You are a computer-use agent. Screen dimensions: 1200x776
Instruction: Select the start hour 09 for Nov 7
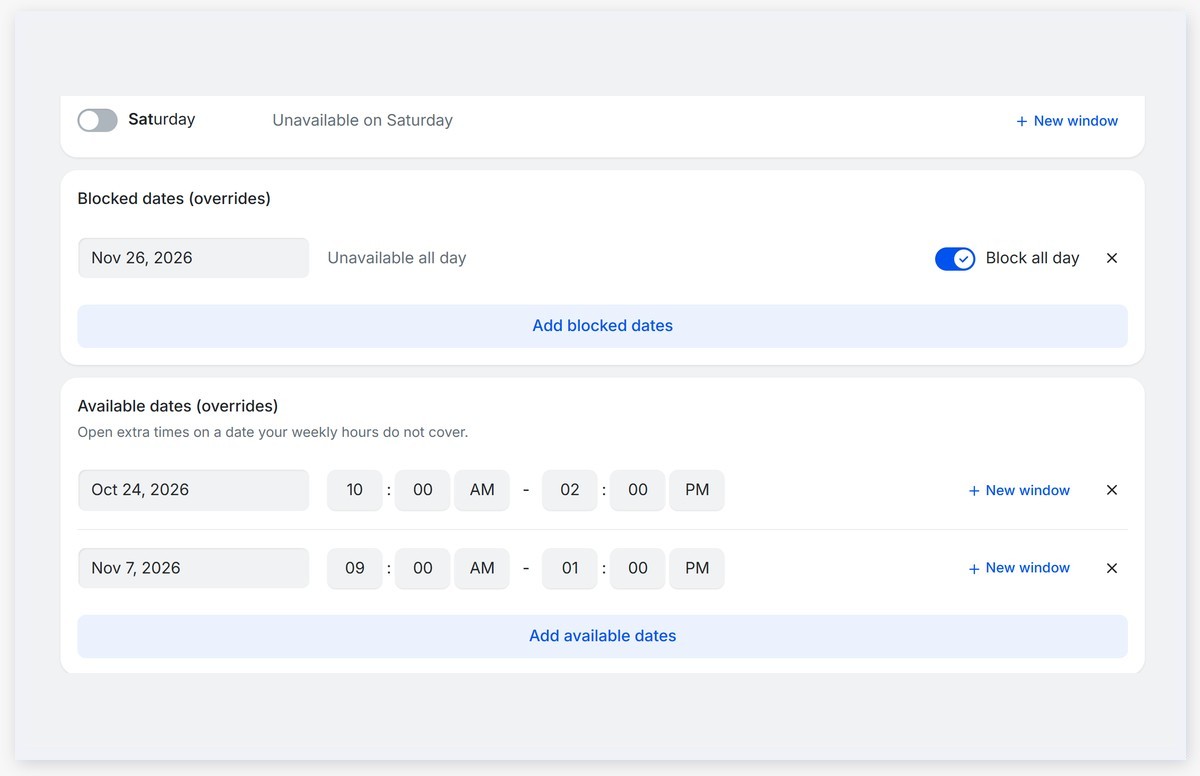tap(355, 568)
